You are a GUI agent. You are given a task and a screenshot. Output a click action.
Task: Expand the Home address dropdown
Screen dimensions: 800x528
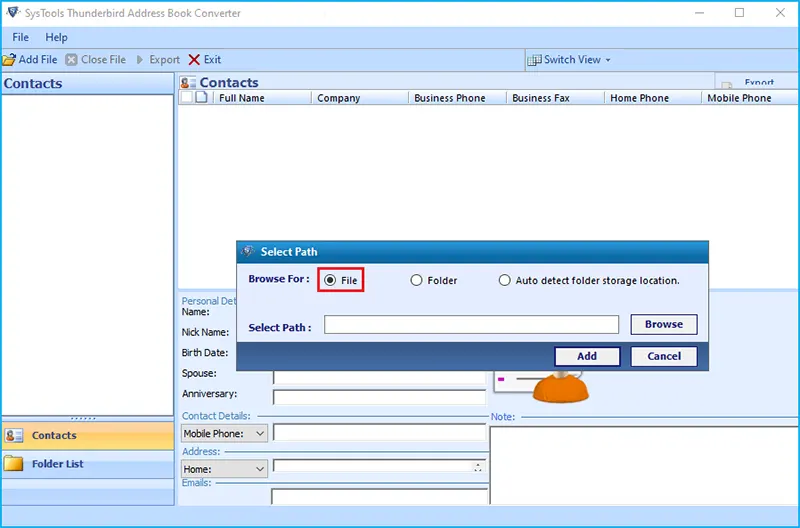coord(260,469)
